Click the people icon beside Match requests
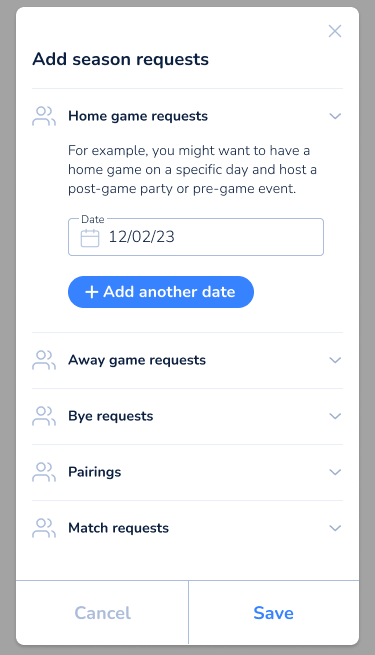375x655 pixels. pyautogui.click(x=44, y=528)
